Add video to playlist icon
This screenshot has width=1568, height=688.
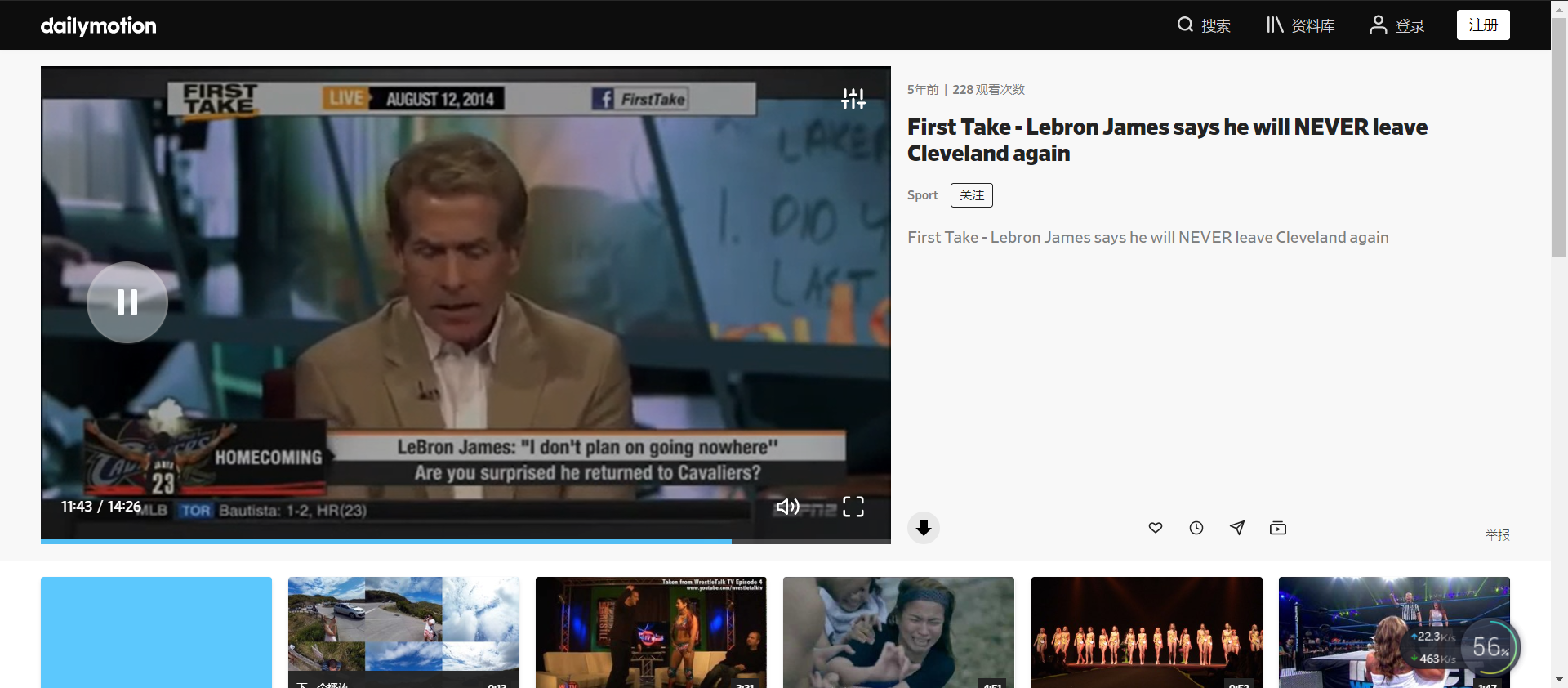click(x=1278, y=528)
